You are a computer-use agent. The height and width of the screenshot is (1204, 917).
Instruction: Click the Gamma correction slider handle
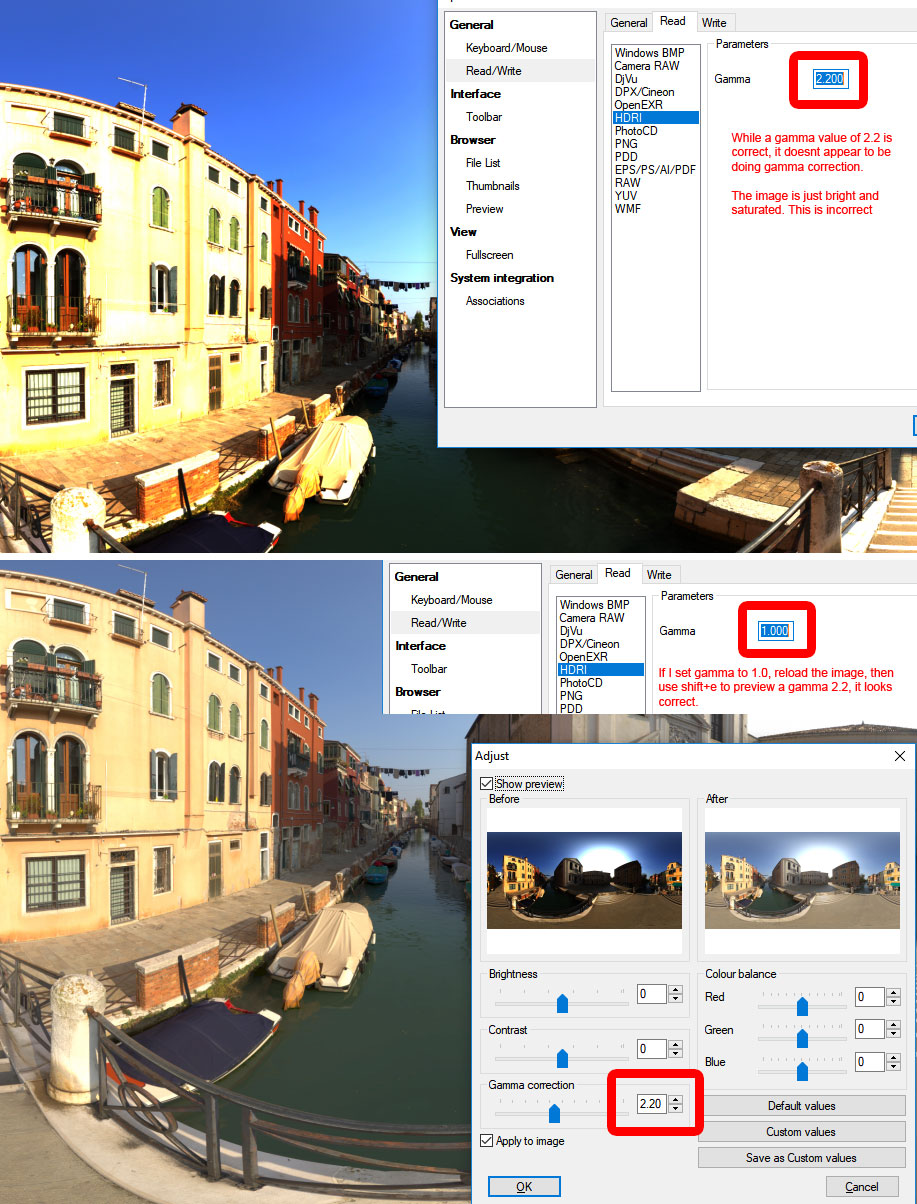pyautogui.click(x=554, y=1113)
